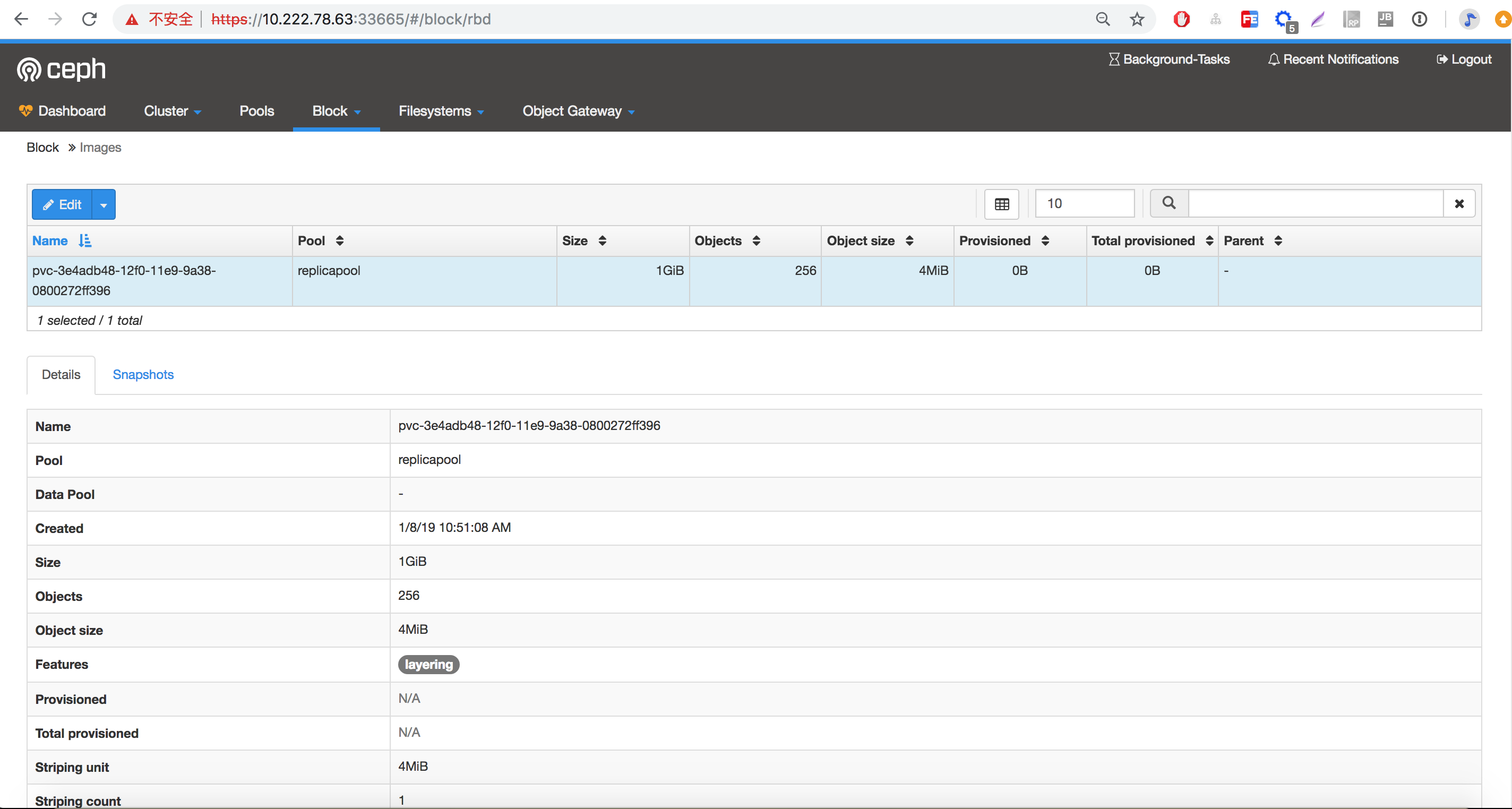Click the page size input showing 10
Screen dimensions: 1512x809
(x=1084, y=203)
